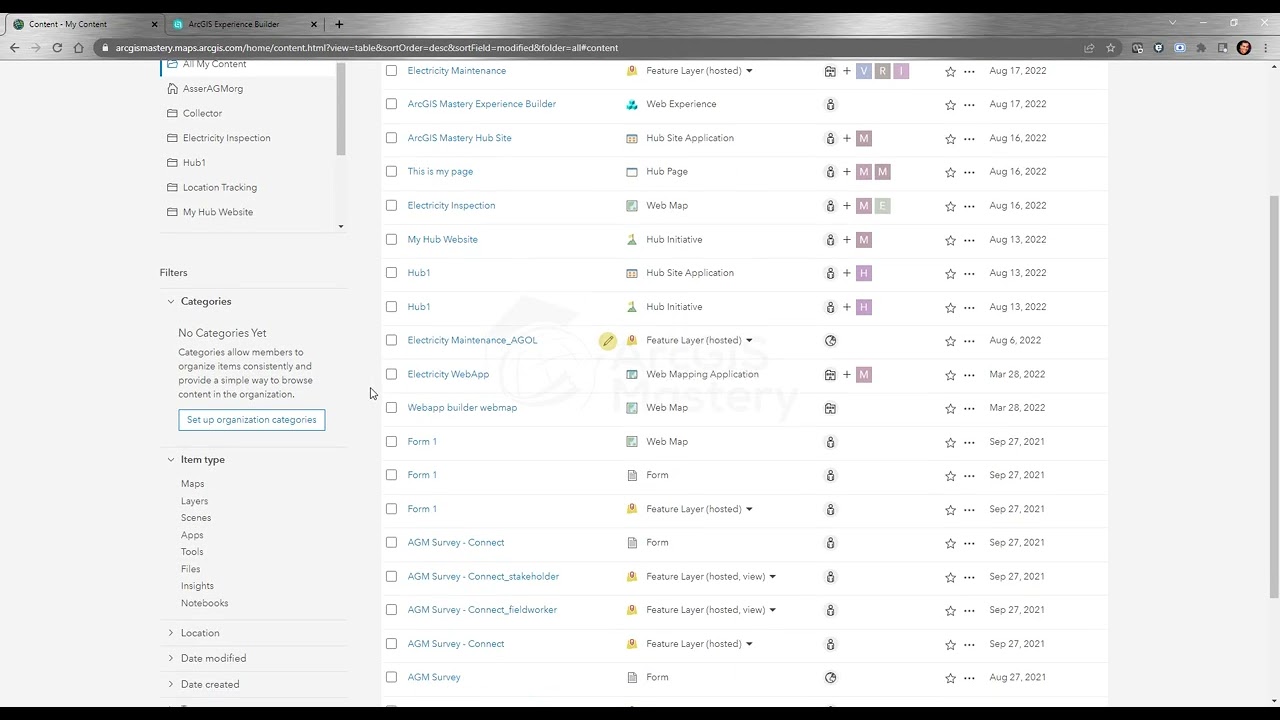Open a new browser tab
Screen dimensions: 1280x720
pos(339,24)
